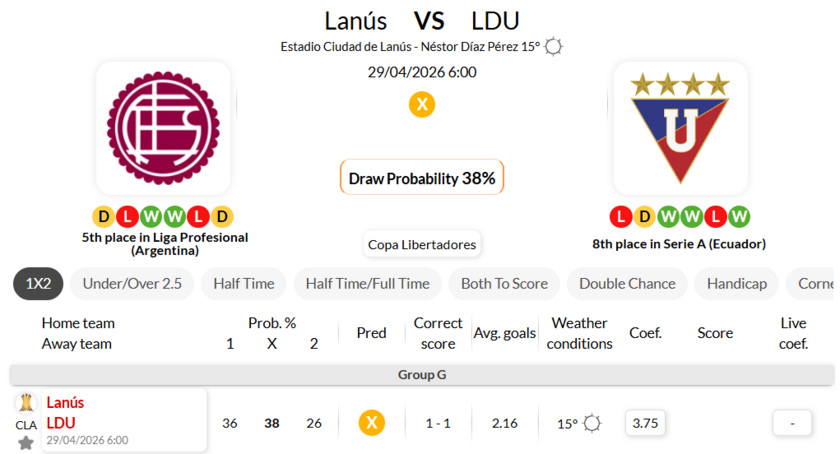The image size is (840, 454).
Task: Click the orange X prediction badge under date
Action: click(422, 104)
